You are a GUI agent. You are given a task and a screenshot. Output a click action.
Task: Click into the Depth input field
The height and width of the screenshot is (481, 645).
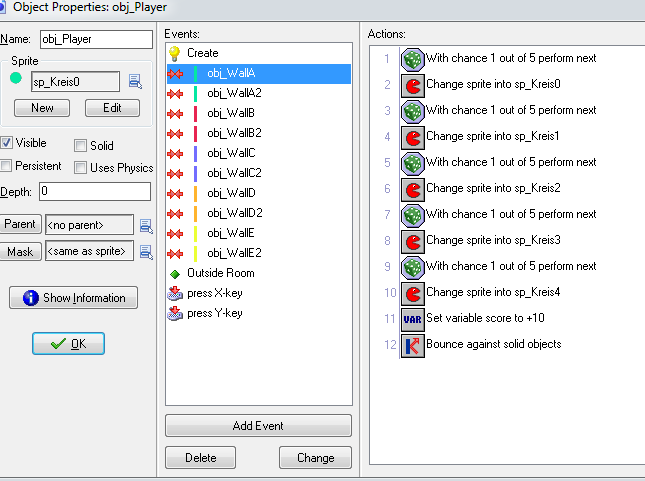point(94,191)
